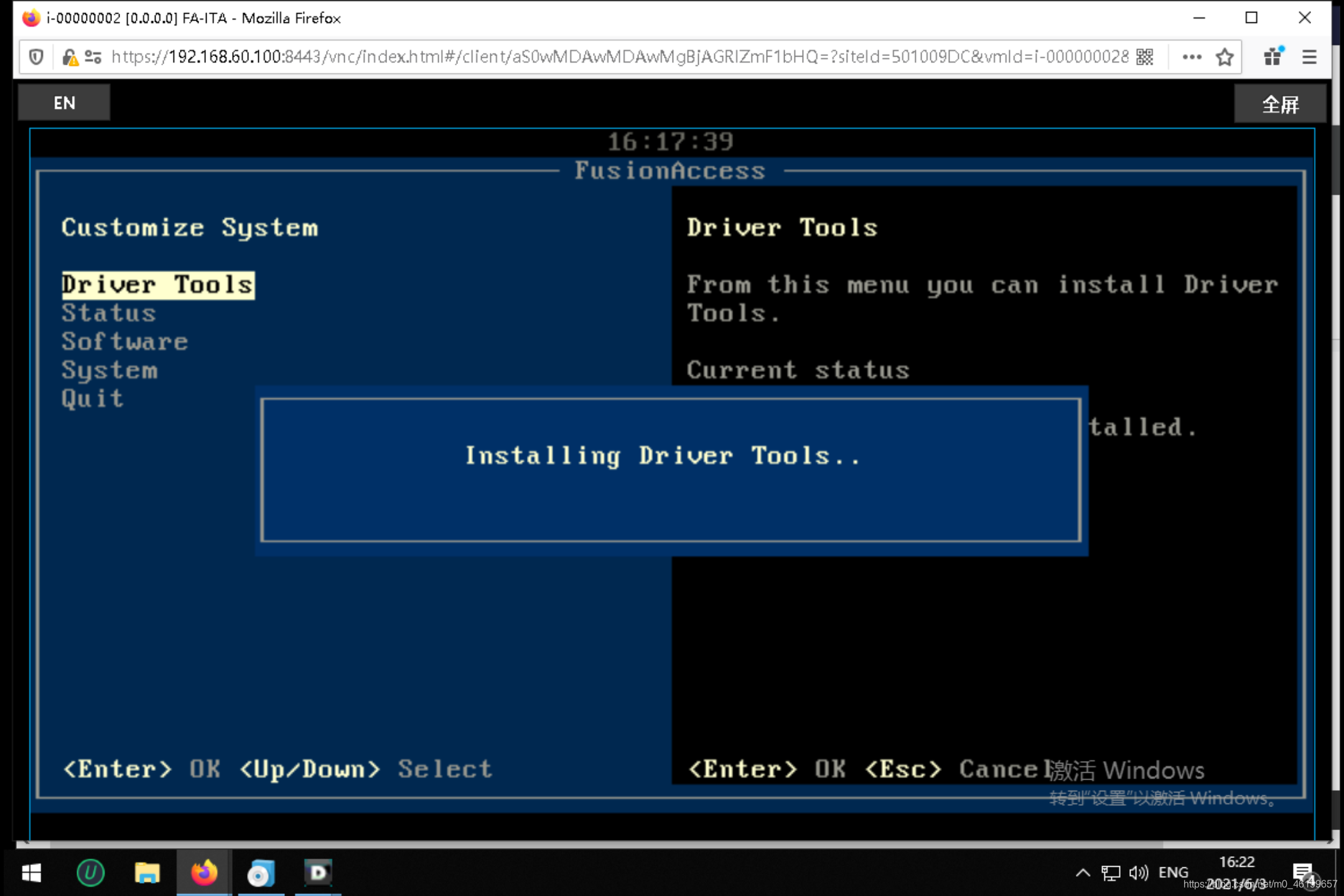
Task: Show hidden tray icons chevron
Action: (1083, 872)
